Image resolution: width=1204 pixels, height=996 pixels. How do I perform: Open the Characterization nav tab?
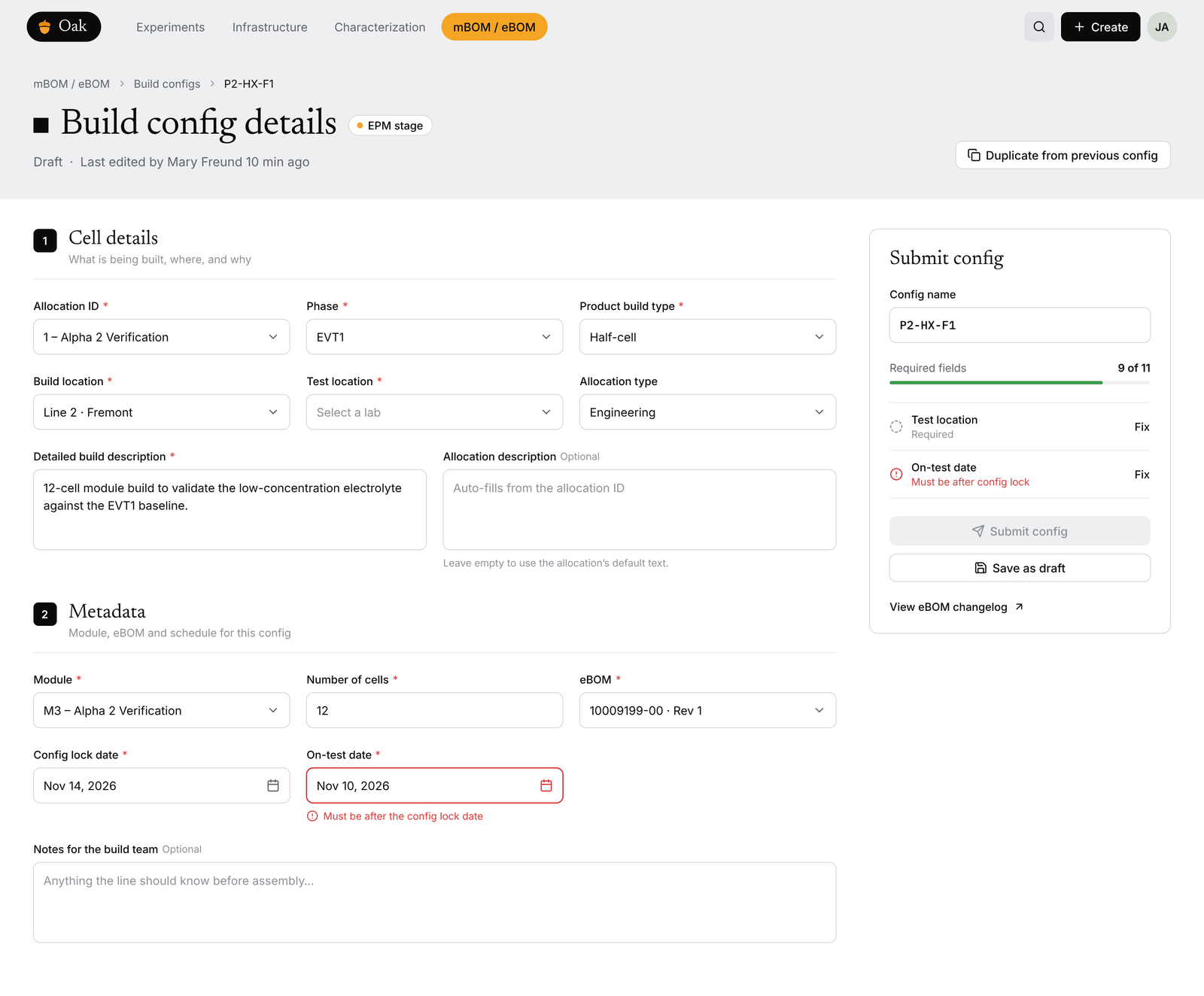click(x=380, y=27)
